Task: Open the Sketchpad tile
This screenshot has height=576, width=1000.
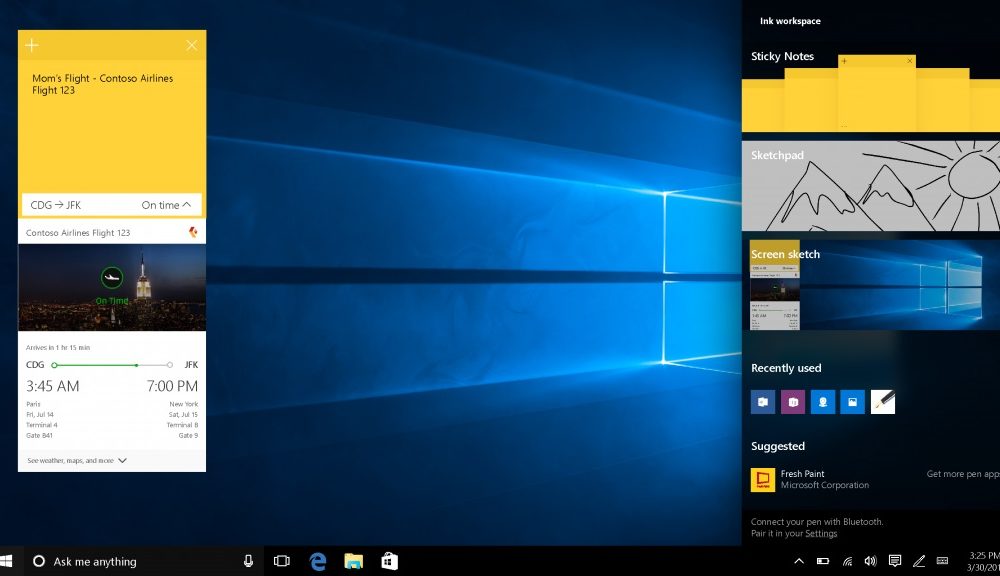Action: pyautogui.click(x=870, y=184)
